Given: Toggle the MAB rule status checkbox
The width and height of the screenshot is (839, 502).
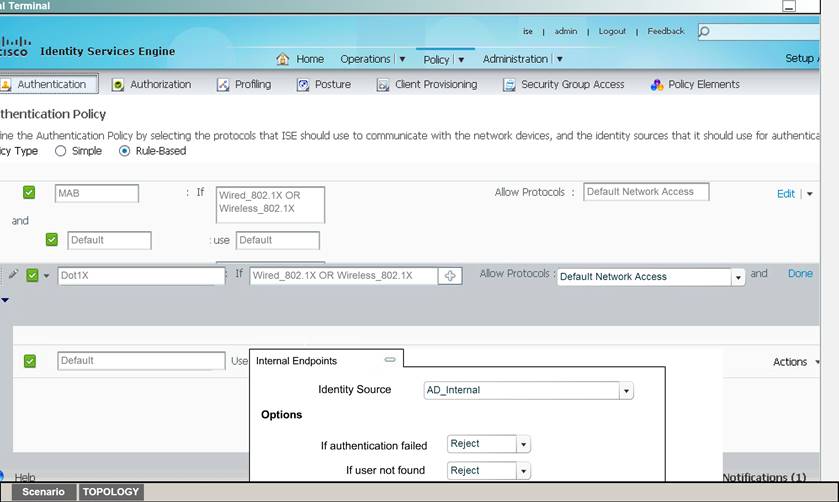Looking at the screenshot, I should [29, 192].
